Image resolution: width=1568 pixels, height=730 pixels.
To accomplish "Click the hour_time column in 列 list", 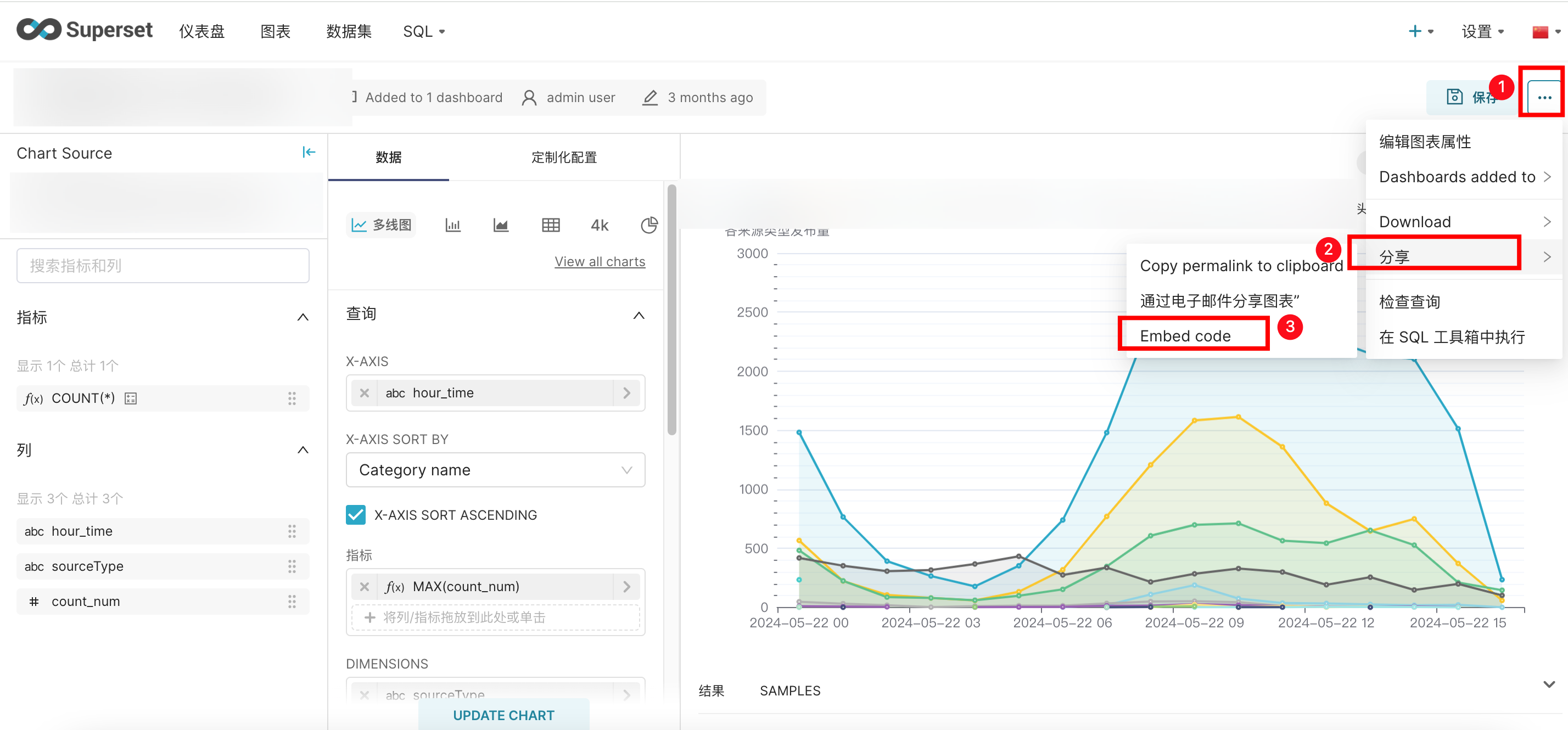I will coord(163,531).
